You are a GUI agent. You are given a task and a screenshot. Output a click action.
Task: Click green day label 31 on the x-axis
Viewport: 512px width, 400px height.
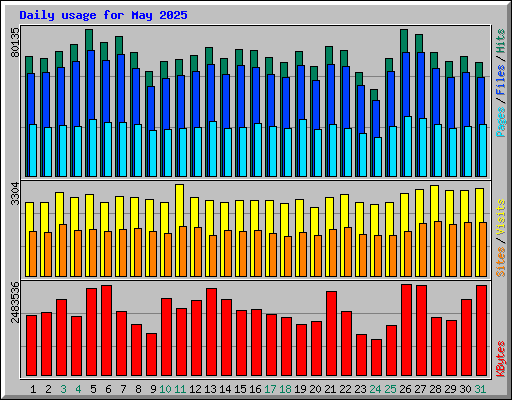coord(480,389)
